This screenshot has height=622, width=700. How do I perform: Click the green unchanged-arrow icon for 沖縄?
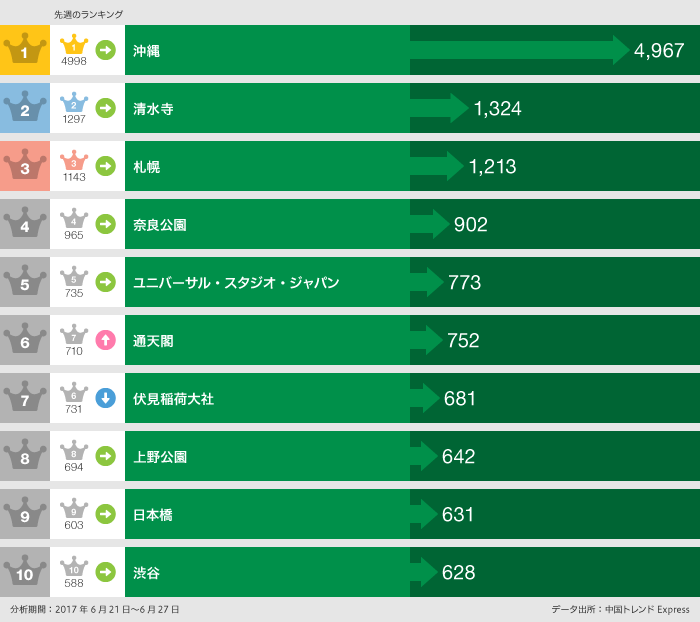pos(105,50)
